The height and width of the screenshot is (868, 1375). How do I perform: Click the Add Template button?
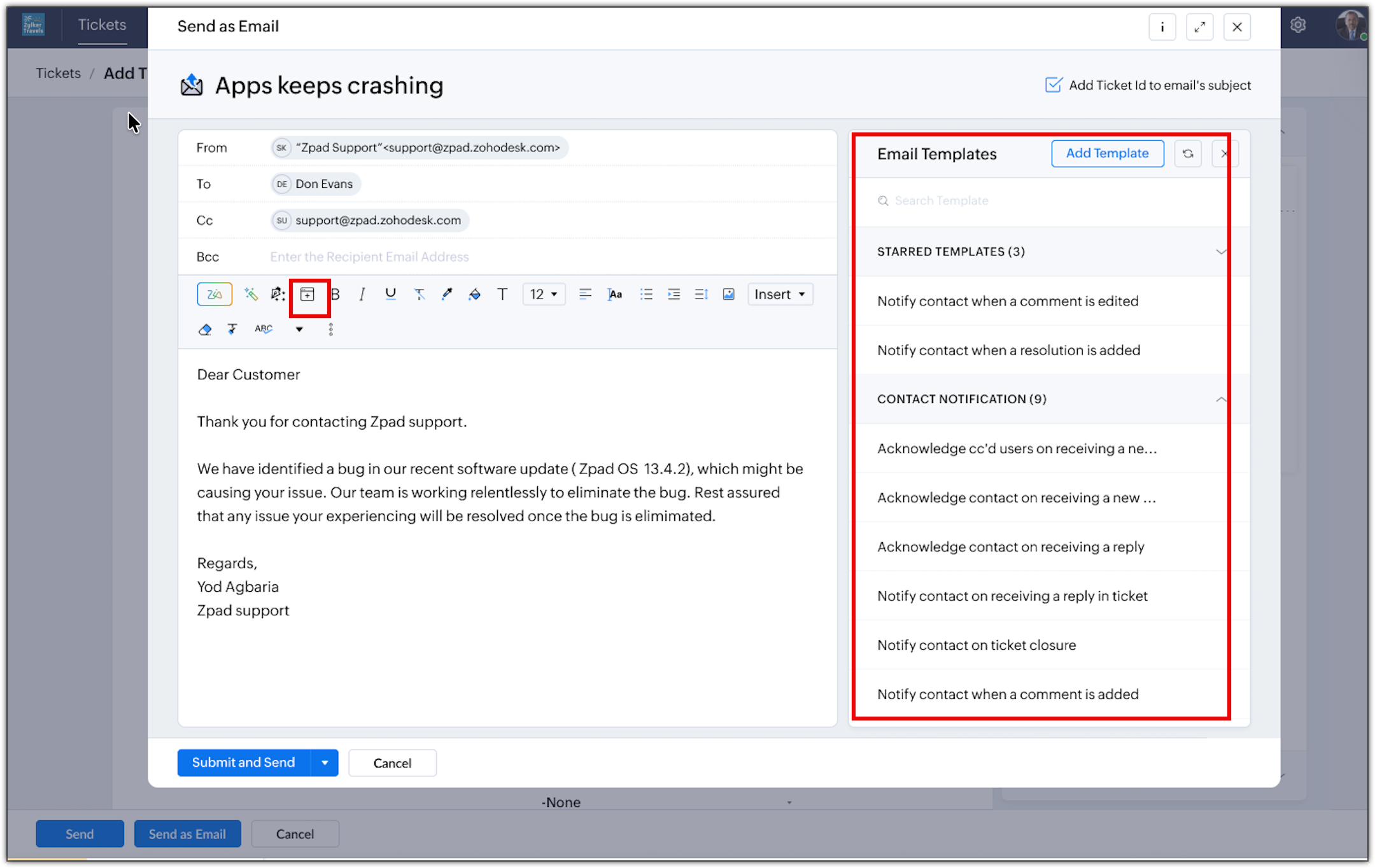[1107, 153]
